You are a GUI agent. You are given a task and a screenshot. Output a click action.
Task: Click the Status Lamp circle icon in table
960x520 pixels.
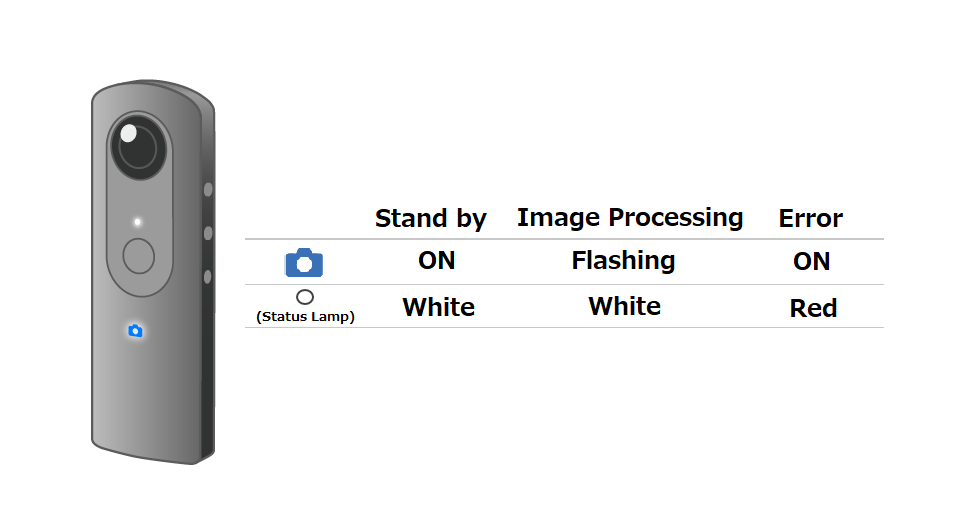(305, 297)
